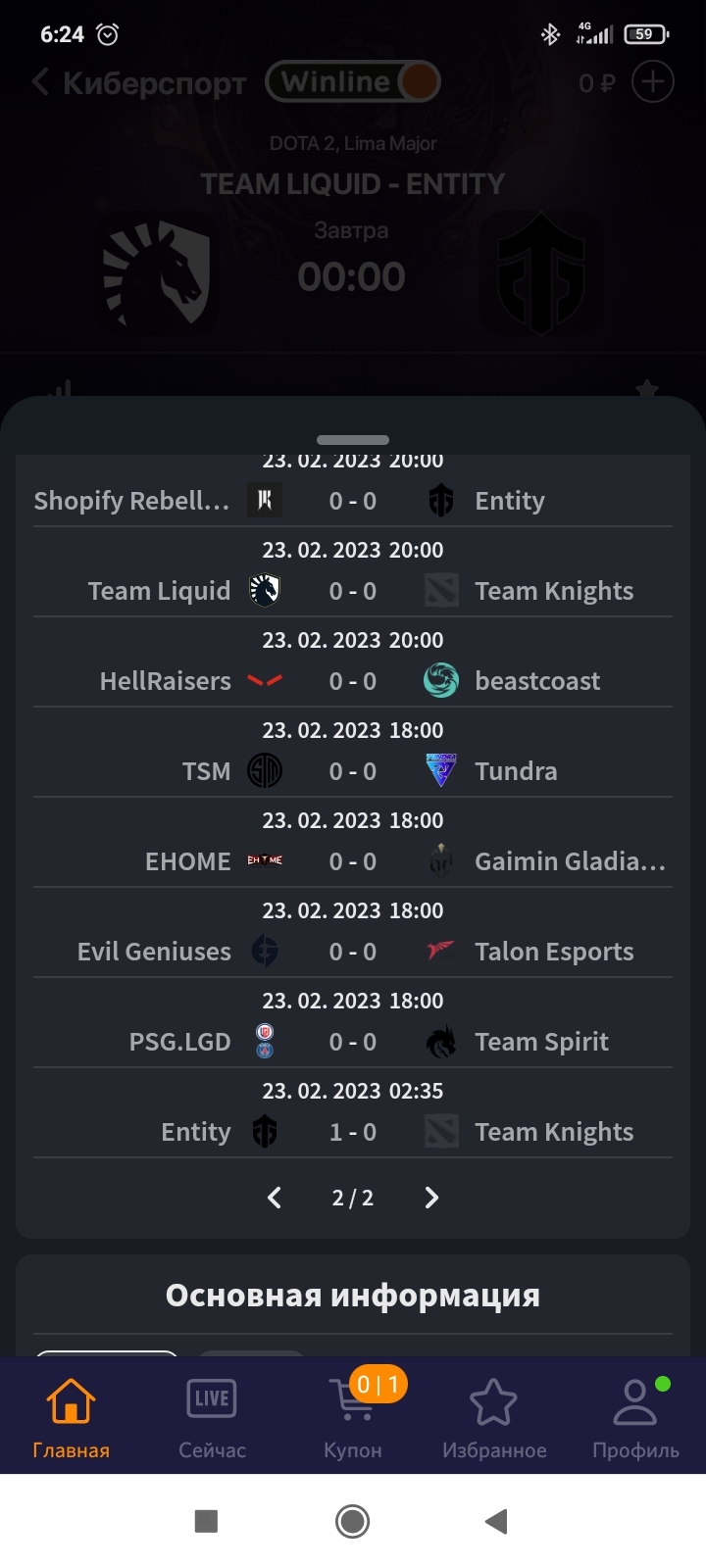
Task: Open Evil Geniuses team entry
Action: coord(154,952)
